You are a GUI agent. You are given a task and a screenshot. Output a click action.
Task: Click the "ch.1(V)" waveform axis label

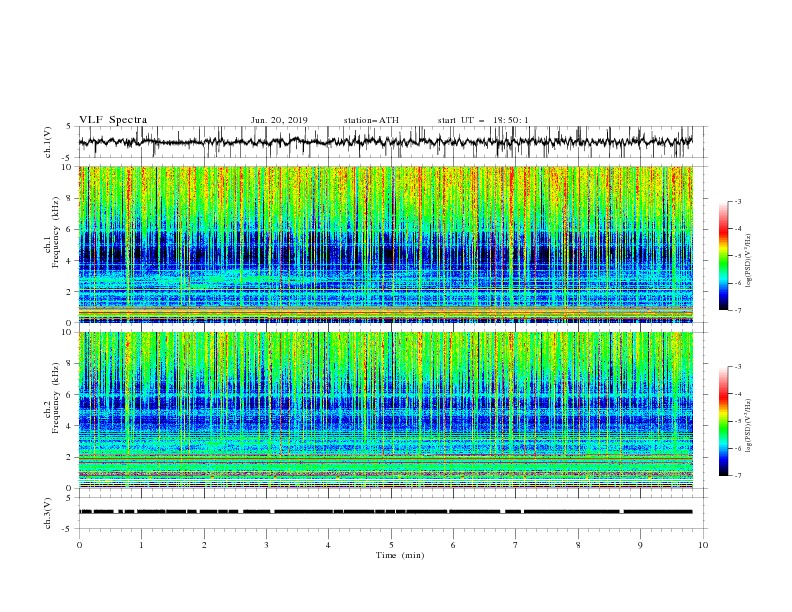point(48,142)
